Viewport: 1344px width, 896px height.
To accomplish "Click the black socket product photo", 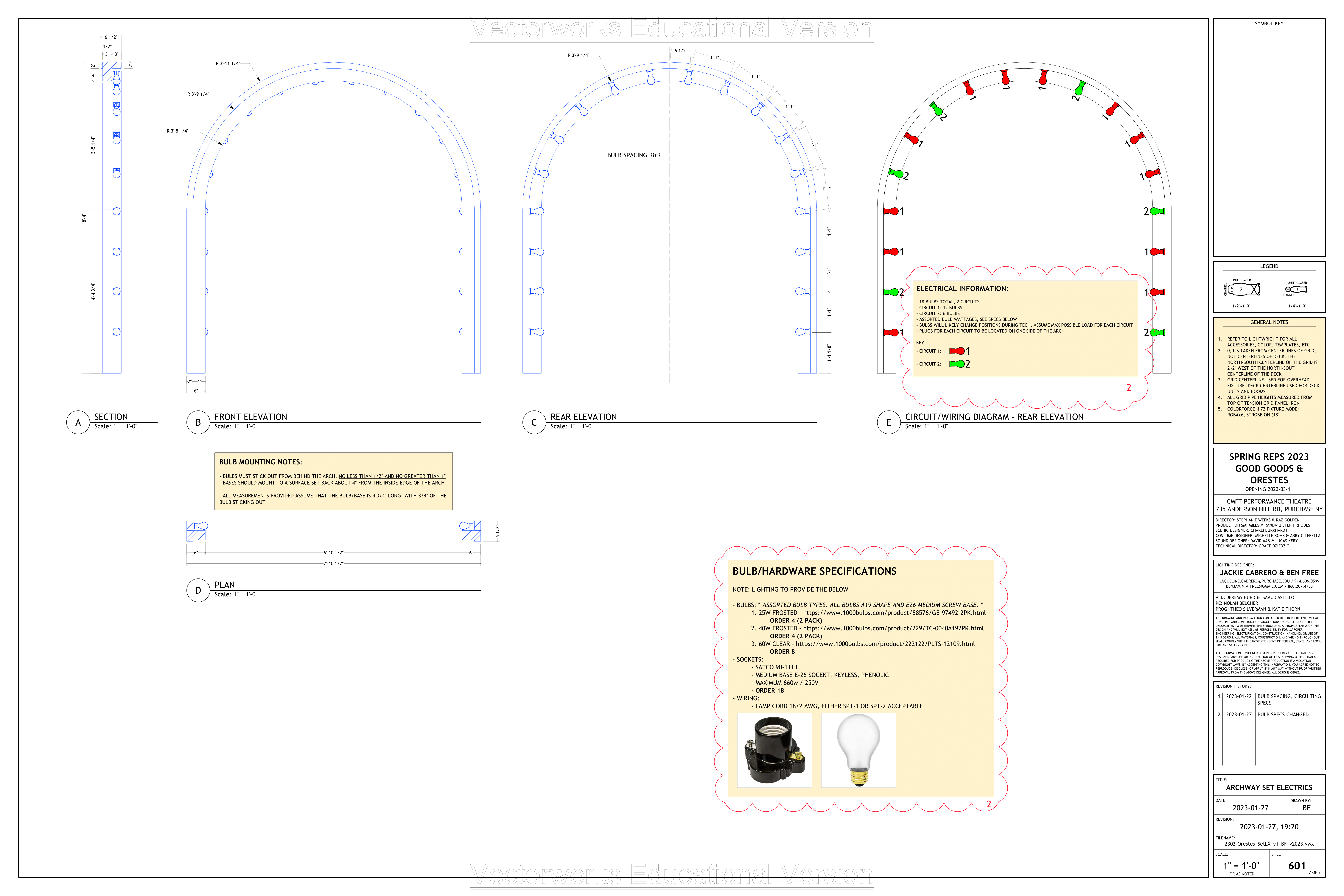I will point(774,750).
